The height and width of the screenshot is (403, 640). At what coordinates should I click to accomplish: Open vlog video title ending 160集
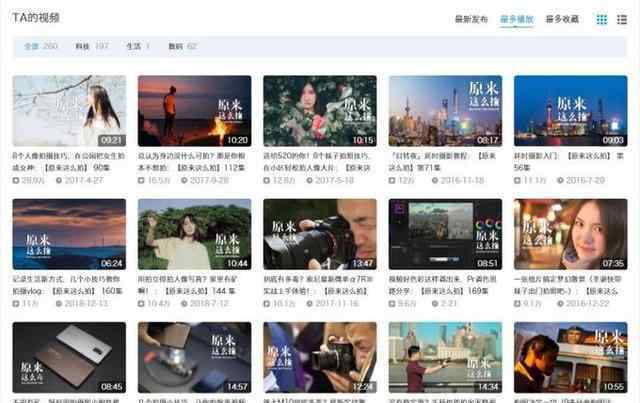(67, 285)
